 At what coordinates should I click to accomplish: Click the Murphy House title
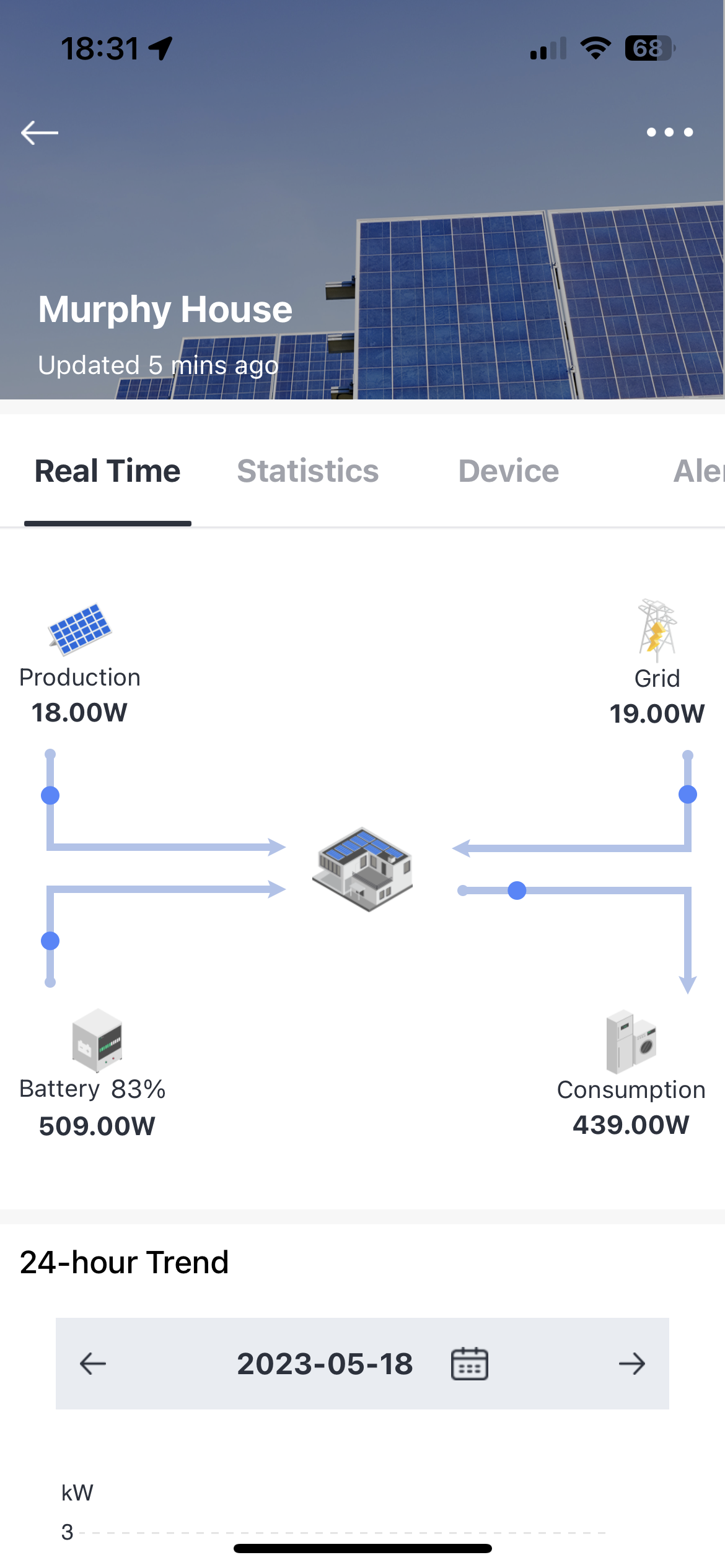point(165,308)
